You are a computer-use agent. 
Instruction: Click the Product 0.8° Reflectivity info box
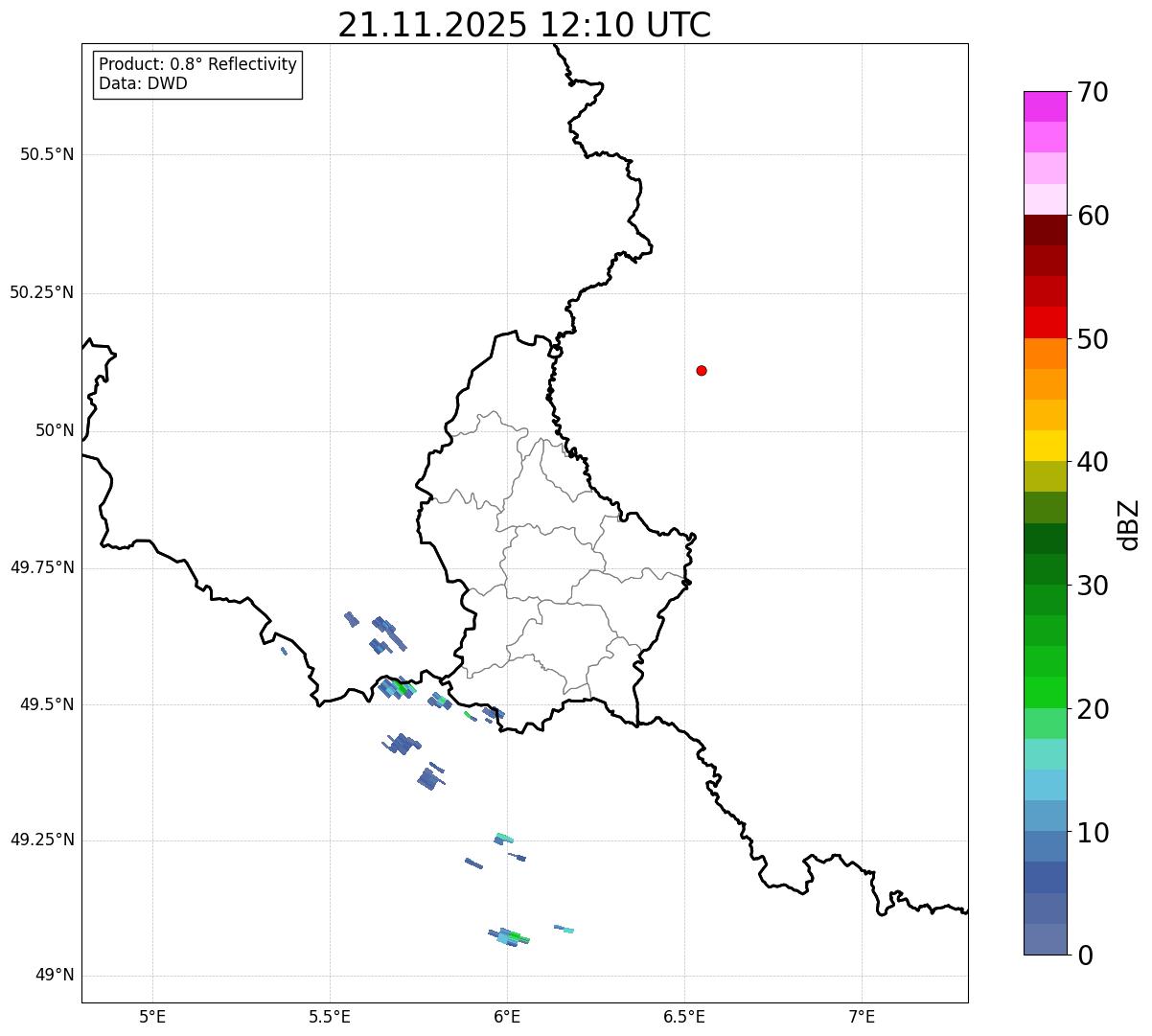pos(197,75)
